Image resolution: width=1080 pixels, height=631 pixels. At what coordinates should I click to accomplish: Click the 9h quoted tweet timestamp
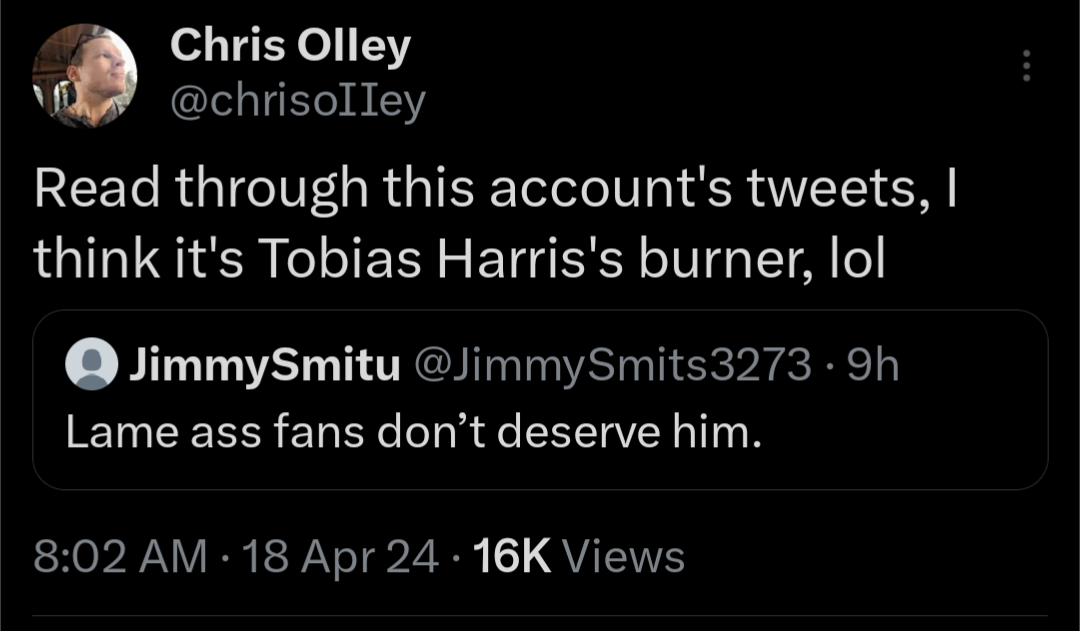coord(873,368)
